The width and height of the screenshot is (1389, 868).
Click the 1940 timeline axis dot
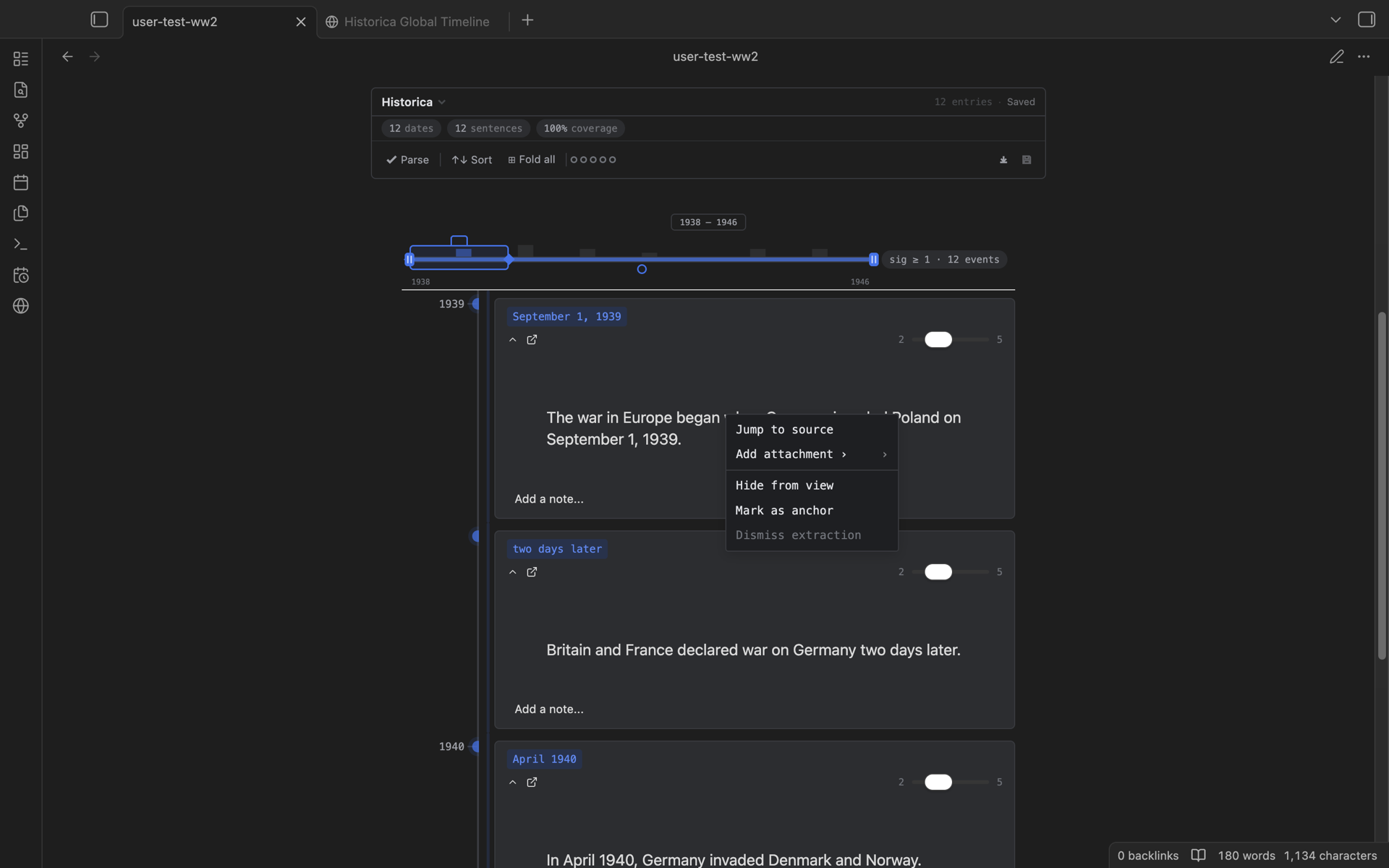point(475,746)
